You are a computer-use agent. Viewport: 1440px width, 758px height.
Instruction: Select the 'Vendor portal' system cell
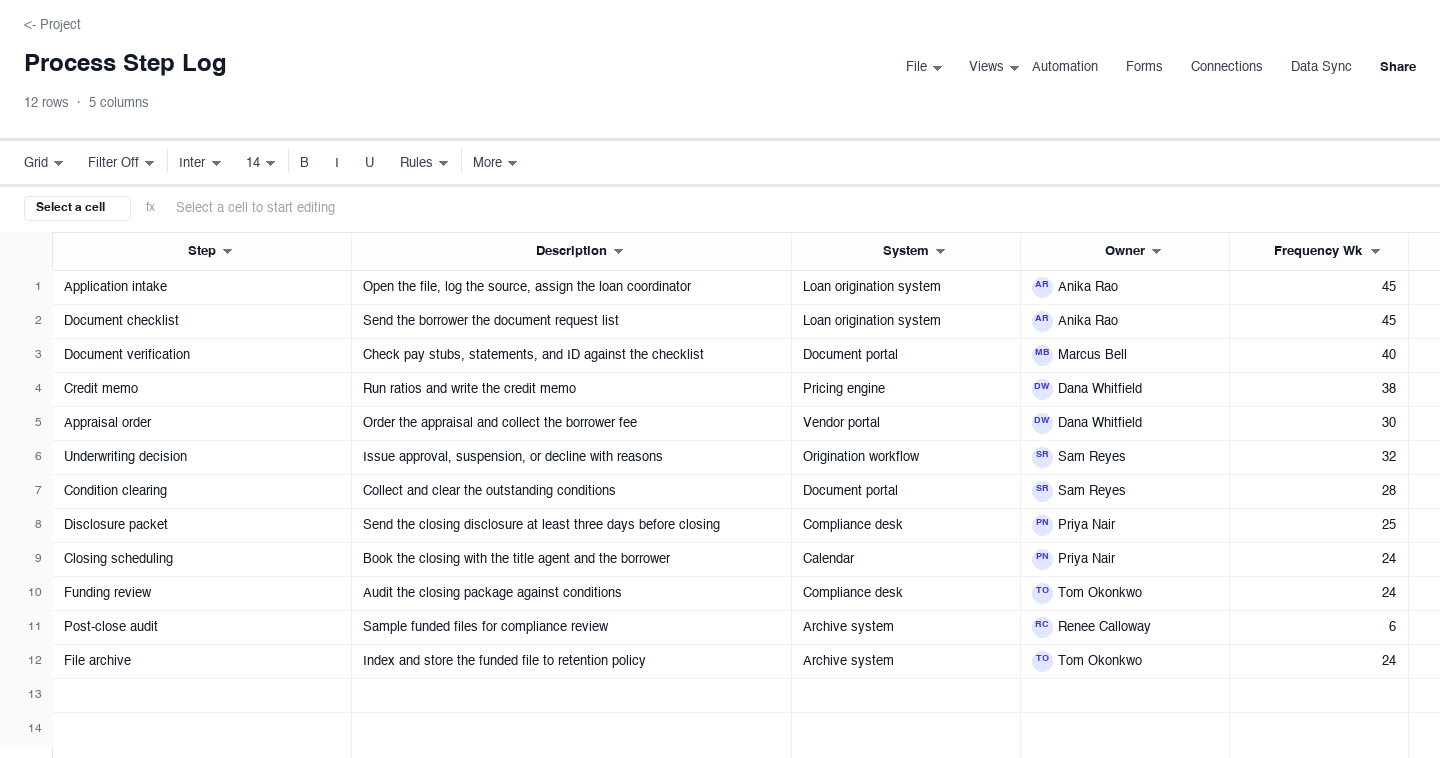coord(906,423)
